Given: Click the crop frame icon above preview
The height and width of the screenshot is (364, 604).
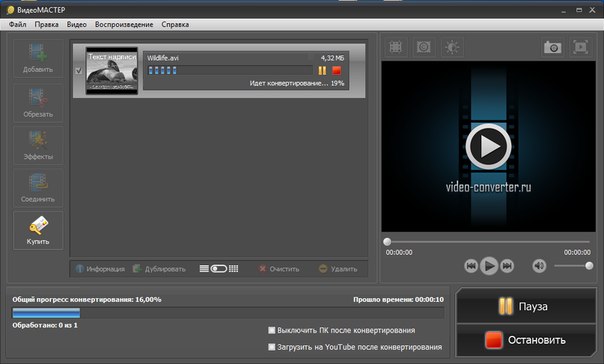Looking at the screenshot, I should click(396, 47).
